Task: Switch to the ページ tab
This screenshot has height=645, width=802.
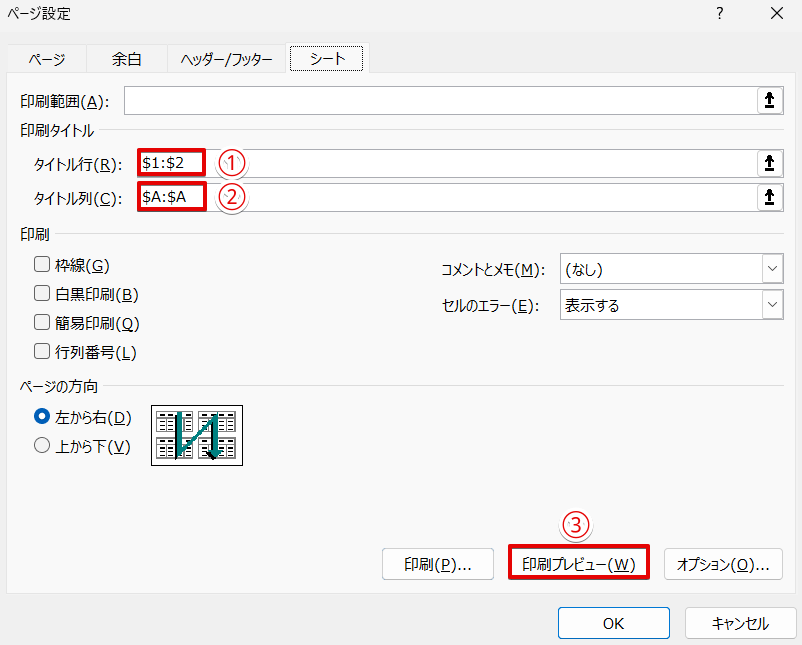Action: (x=47, y=58)
